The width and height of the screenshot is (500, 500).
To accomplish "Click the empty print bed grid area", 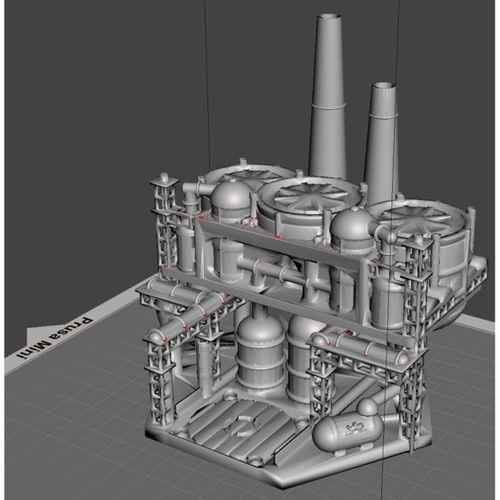I will pos(73,433).
